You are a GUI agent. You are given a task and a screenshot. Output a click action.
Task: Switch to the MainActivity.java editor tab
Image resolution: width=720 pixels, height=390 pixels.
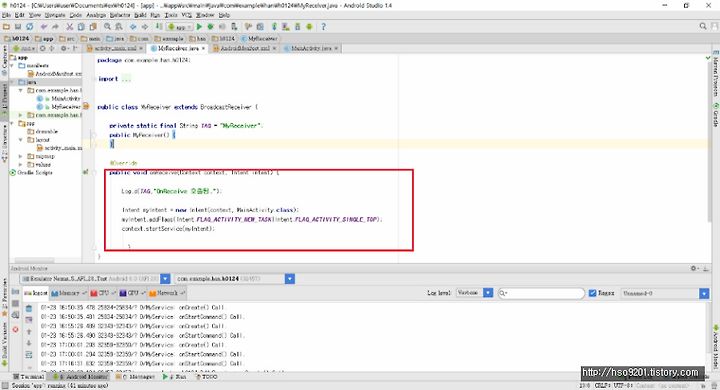click(x=311, y=48)
